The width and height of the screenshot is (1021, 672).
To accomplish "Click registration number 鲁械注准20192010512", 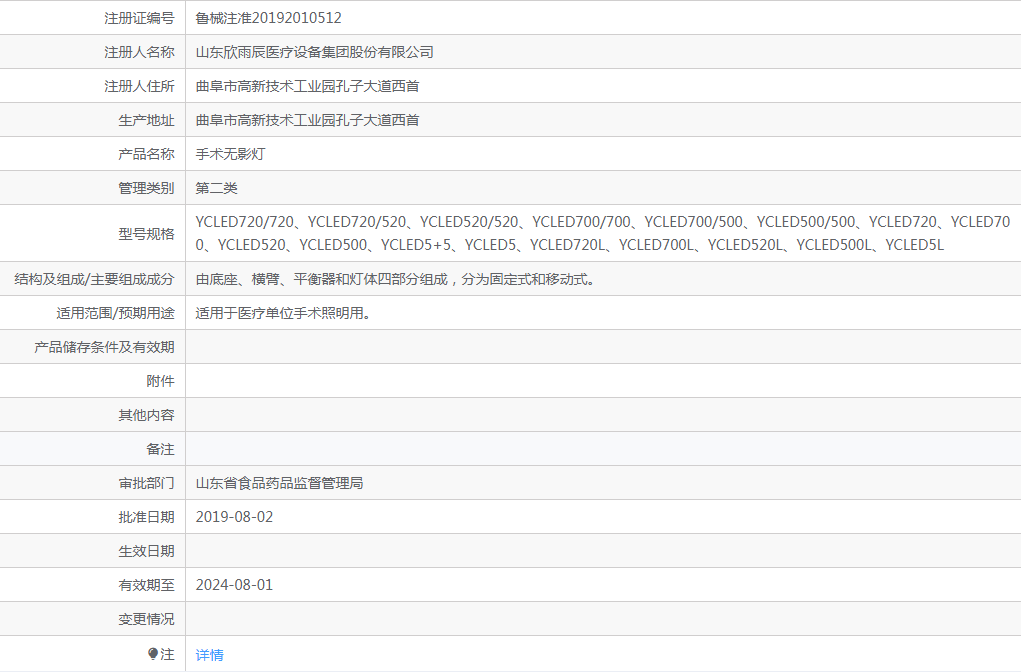I will pos(269,18).
